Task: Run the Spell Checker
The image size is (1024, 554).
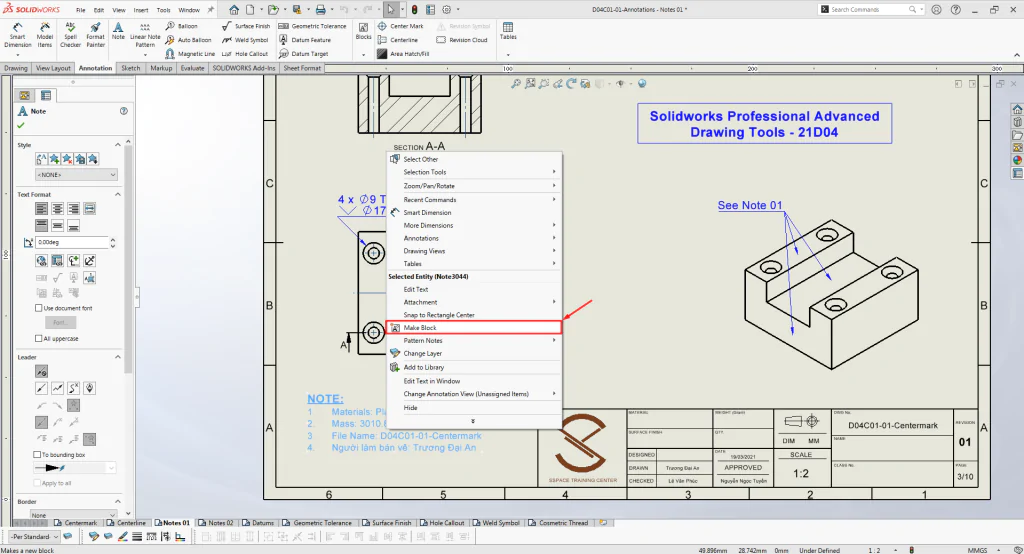Action: click(x=71, y=35)
